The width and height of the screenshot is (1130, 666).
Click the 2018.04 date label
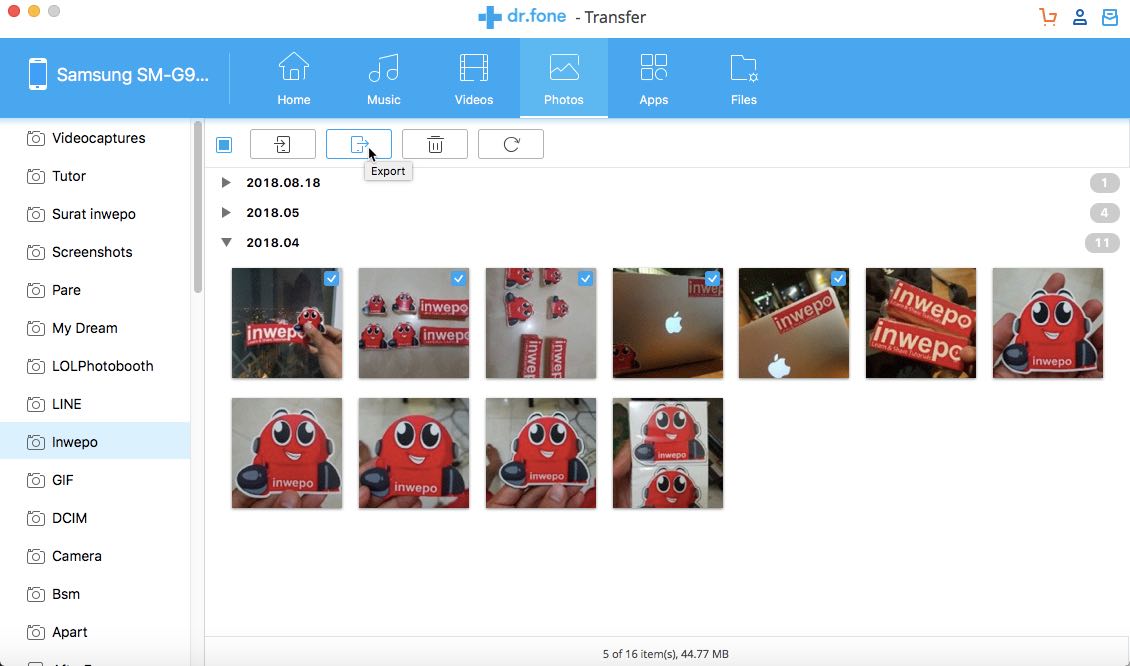[x=272, y=243]
